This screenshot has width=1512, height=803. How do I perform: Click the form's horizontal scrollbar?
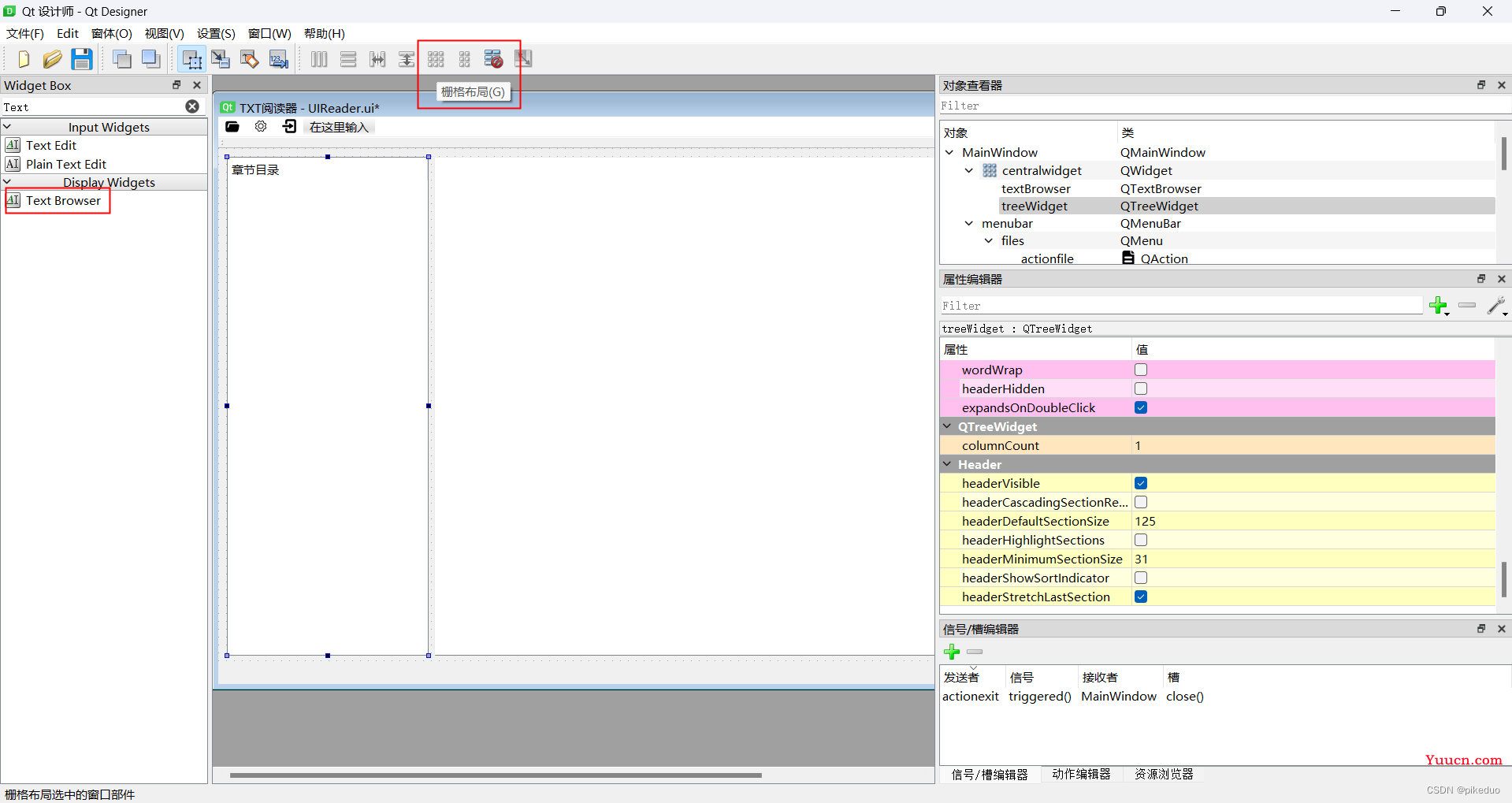click(x=496, y=775)
